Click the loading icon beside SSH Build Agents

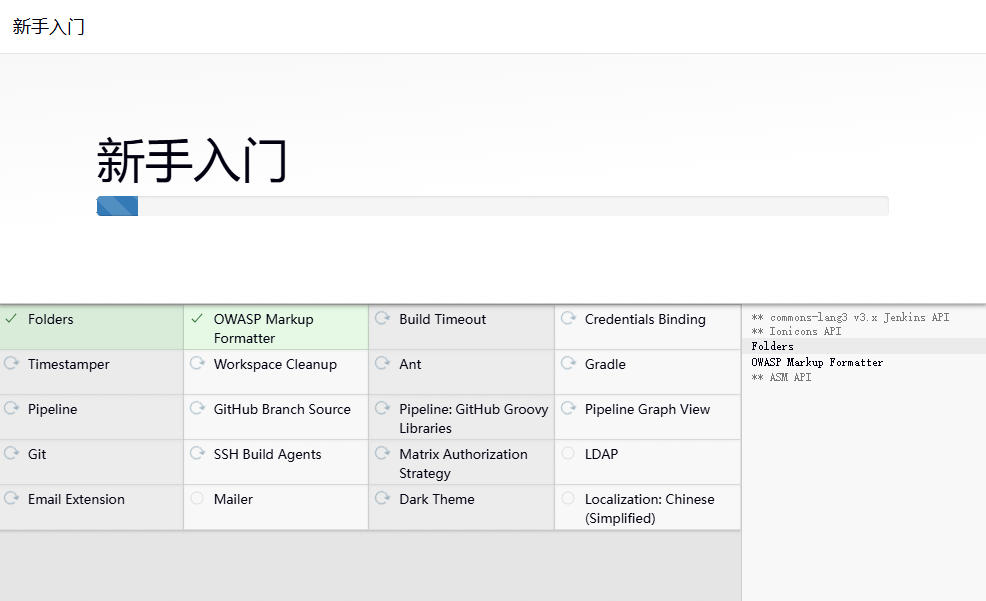(197, 453)
